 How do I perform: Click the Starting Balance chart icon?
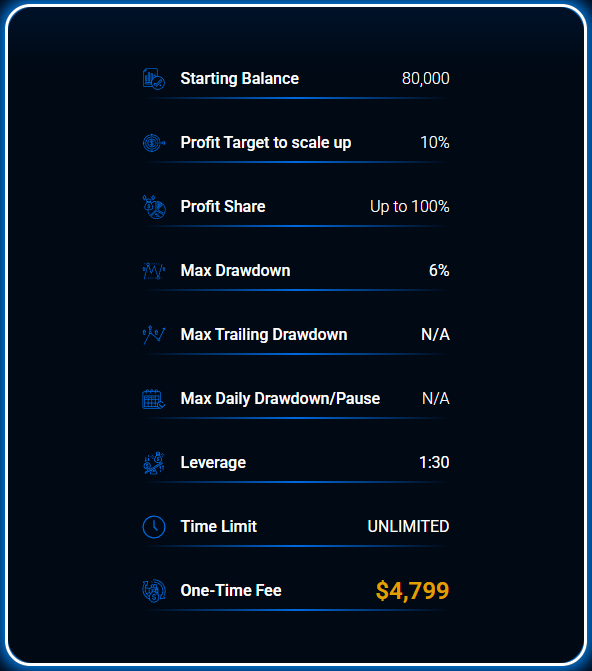(x=154, y=79)
